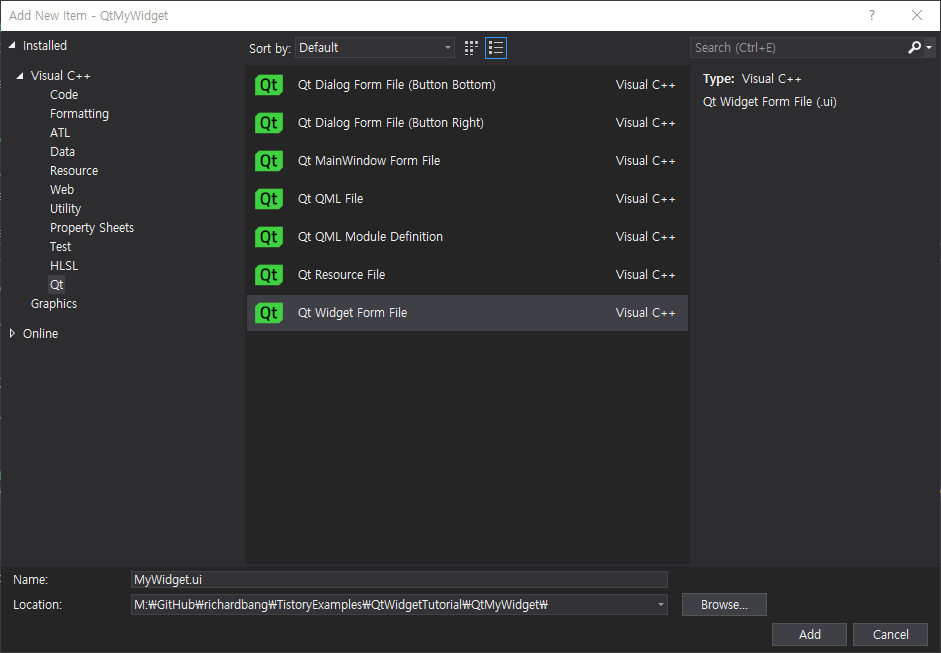Click the Add button

[x=809, y=634]
